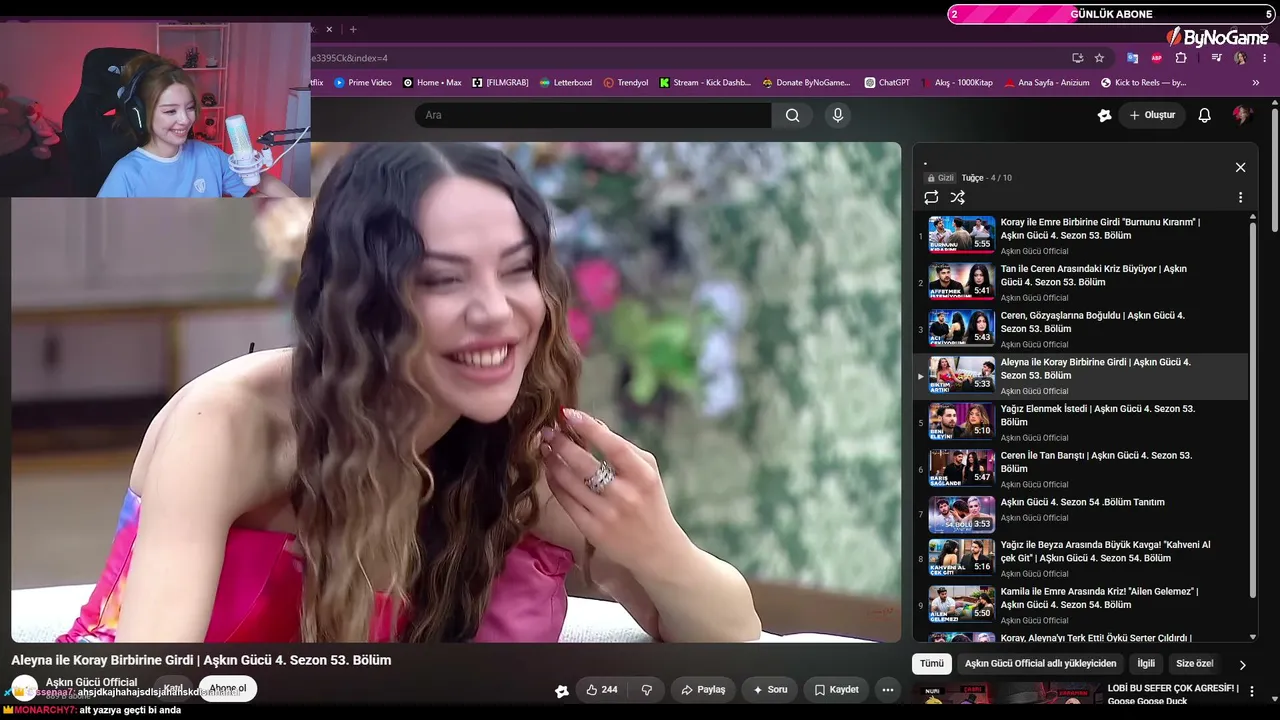Click the YouTube search magnifier button

pyautogui.click(x=792, y=115)
